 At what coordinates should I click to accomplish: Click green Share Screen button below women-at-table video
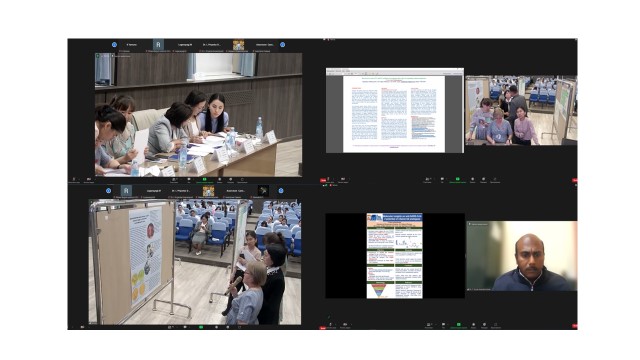tap(204, 179)
